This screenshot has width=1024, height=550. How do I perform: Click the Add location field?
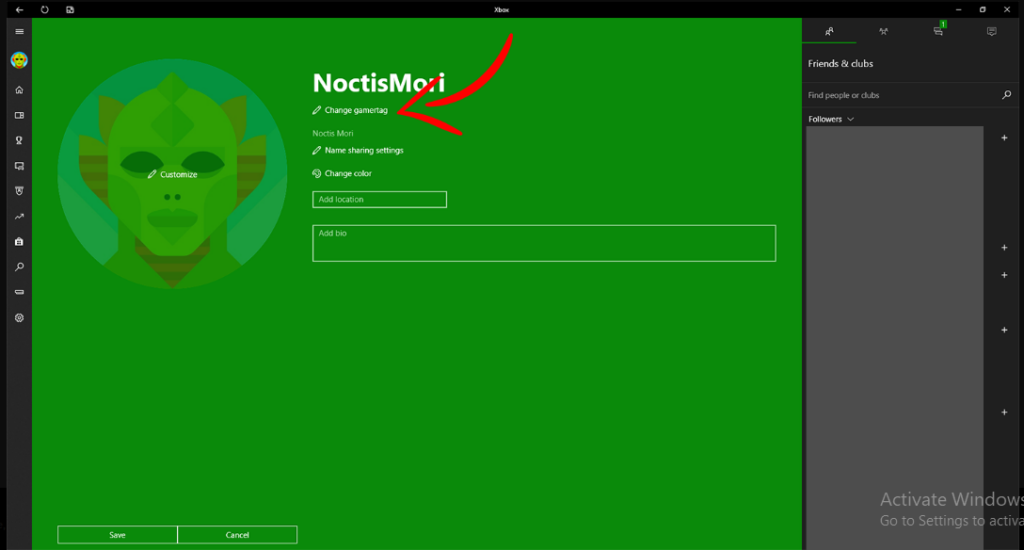(379, 199)
